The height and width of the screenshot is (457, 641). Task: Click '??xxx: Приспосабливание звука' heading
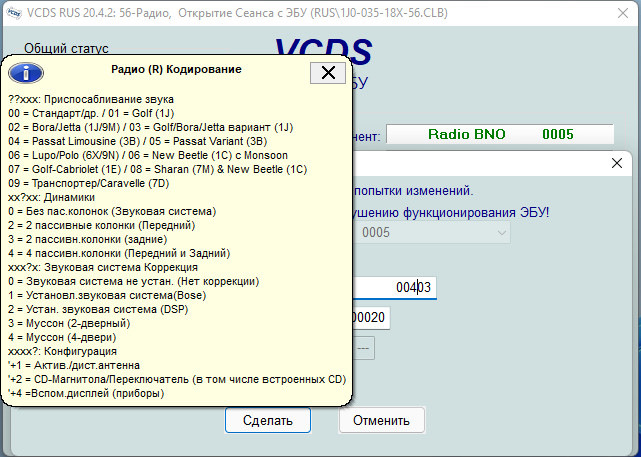point(91,99)
